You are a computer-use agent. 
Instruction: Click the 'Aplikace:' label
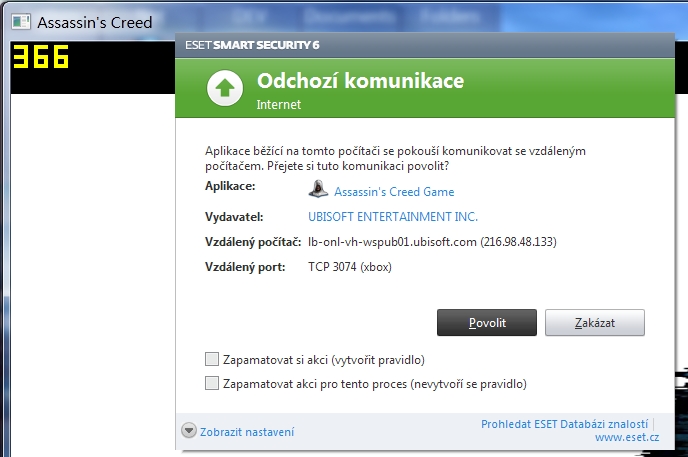point(230,186)
